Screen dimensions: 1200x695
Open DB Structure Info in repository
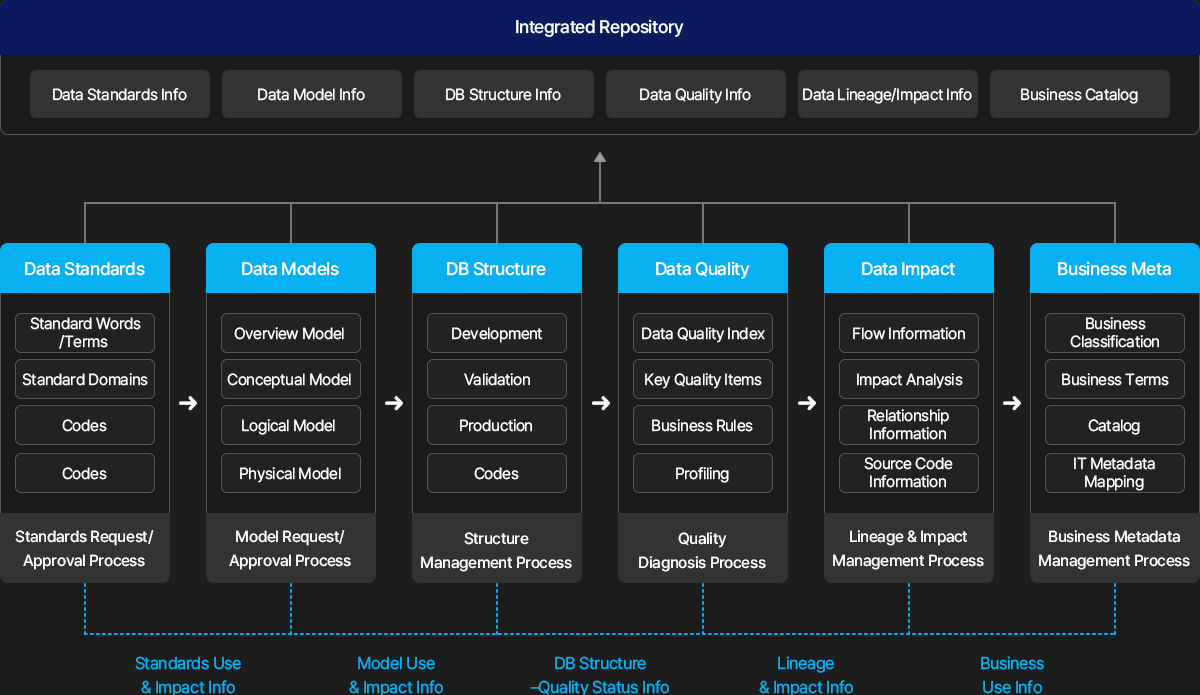[x=504, y=94]
